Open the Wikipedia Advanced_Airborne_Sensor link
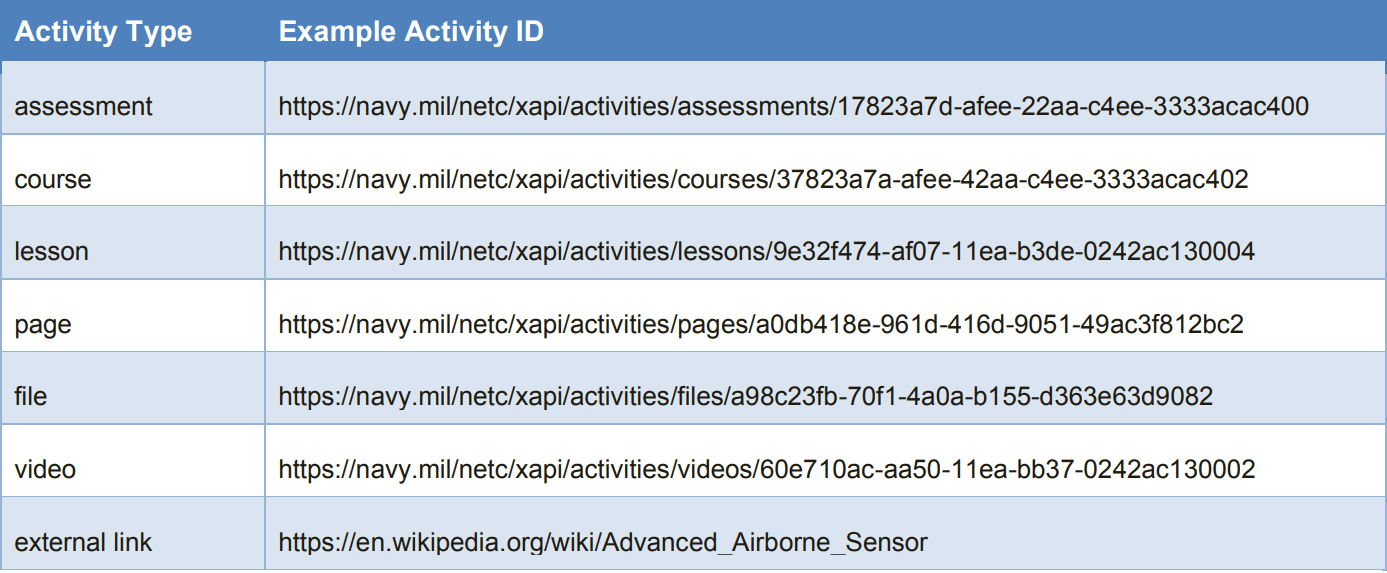Viewport: 1387px width, 573px height. click(603, 543)
